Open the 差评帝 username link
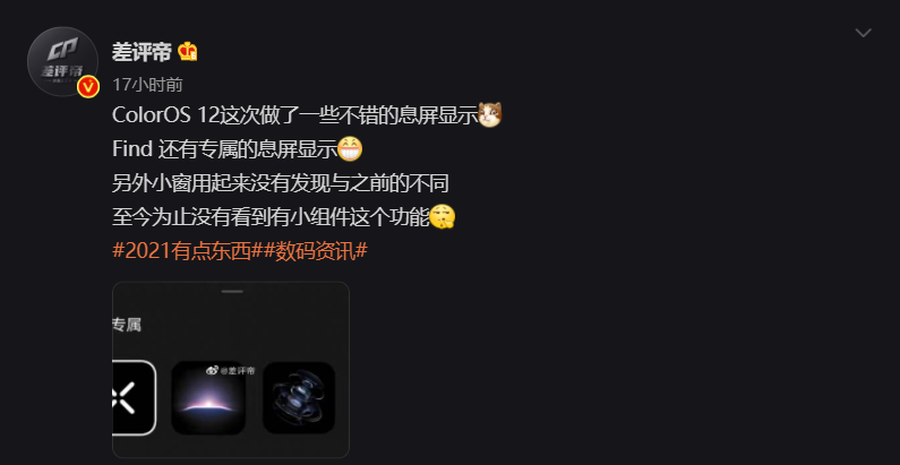The image size is (900, 465). click(142, 52)
